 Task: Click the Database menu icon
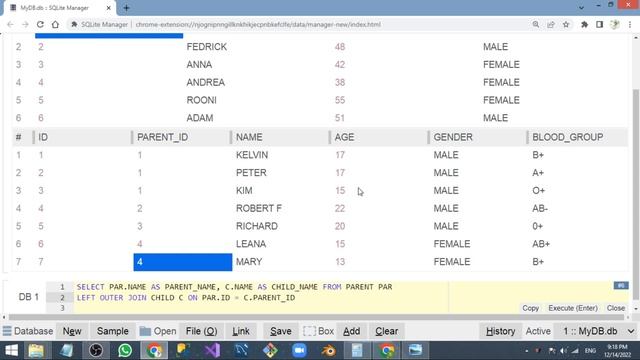pyautogui.click(x=7, y=331)
